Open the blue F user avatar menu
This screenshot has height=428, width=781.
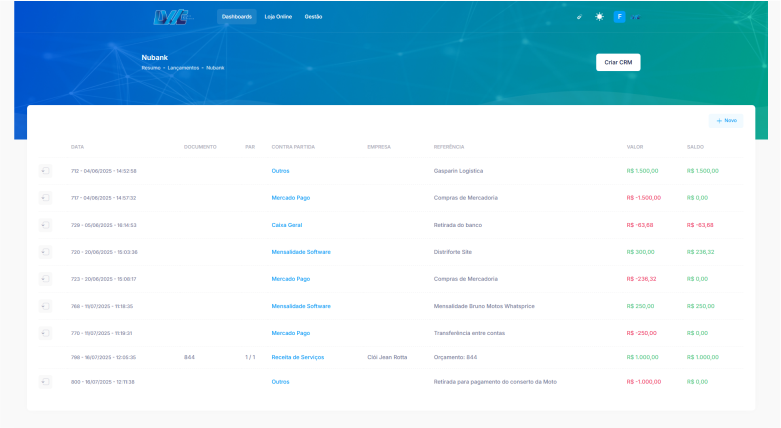[619, 17]
